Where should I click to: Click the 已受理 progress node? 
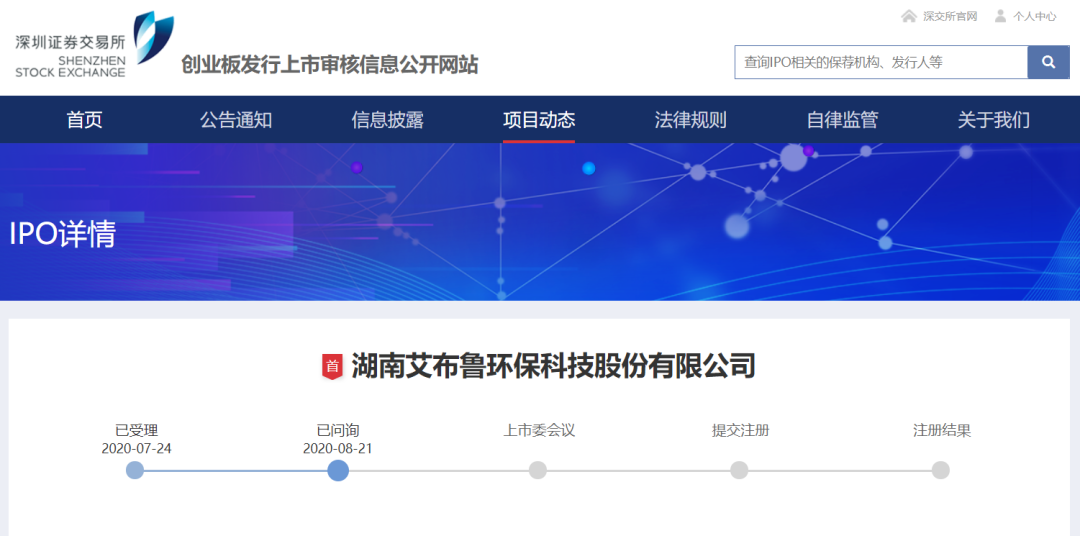point(135,471)
